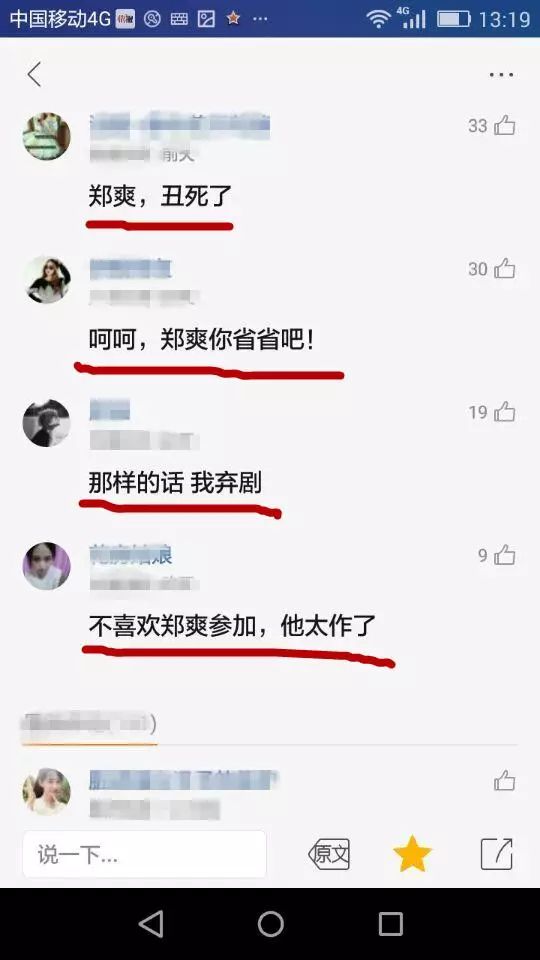This screenshot has height=960, width=540.
Task: Open avatar of the 不喜欢郑爽参加 commenter
Action: pyautogui.click(x=47, y=566)
